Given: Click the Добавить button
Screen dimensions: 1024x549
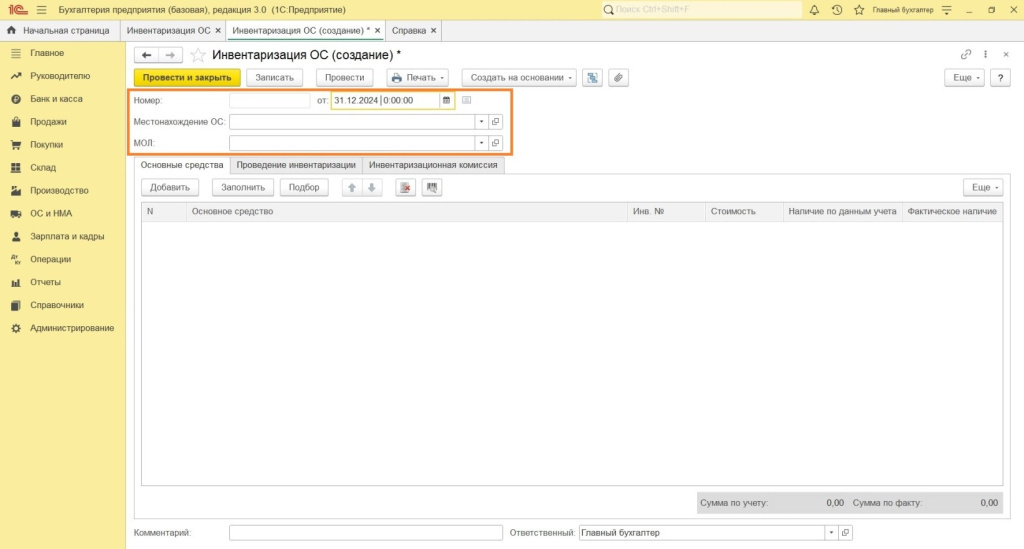Looking at the screenshot, I should click(x=170, y=187).
